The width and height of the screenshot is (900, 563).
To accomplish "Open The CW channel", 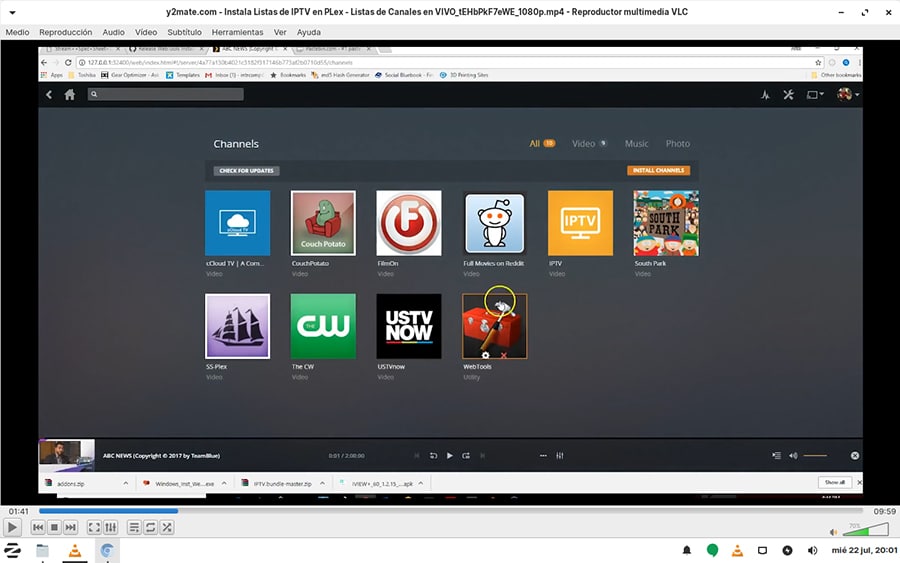I will [x=323, y=326].
